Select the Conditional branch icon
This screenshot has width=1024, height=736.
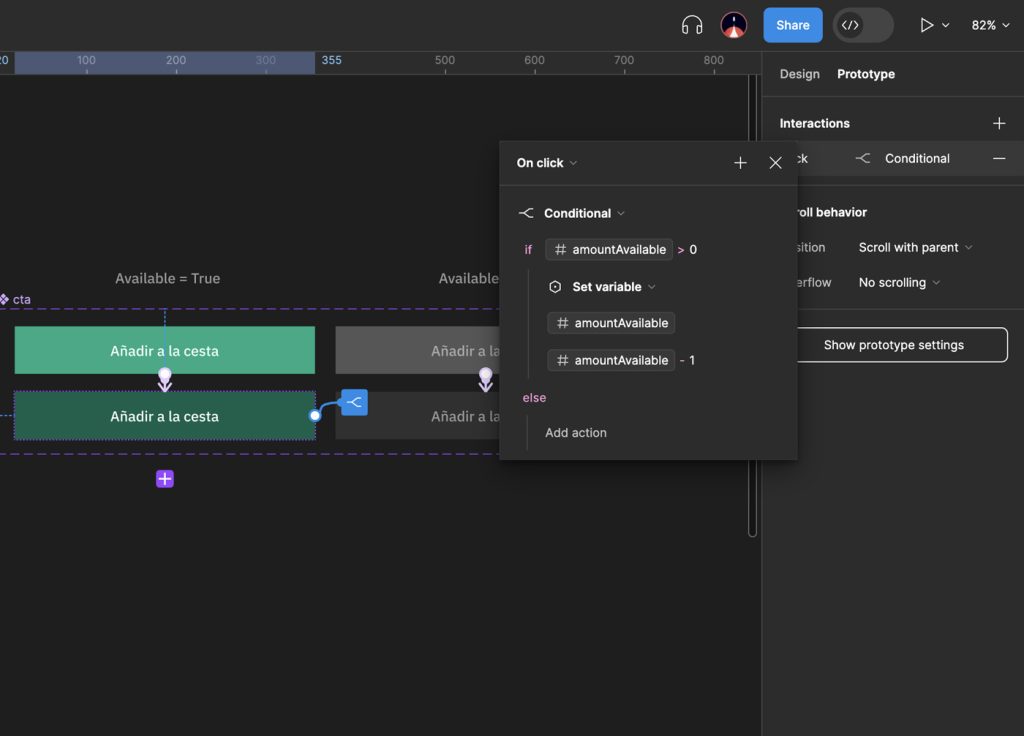point(526,212)
